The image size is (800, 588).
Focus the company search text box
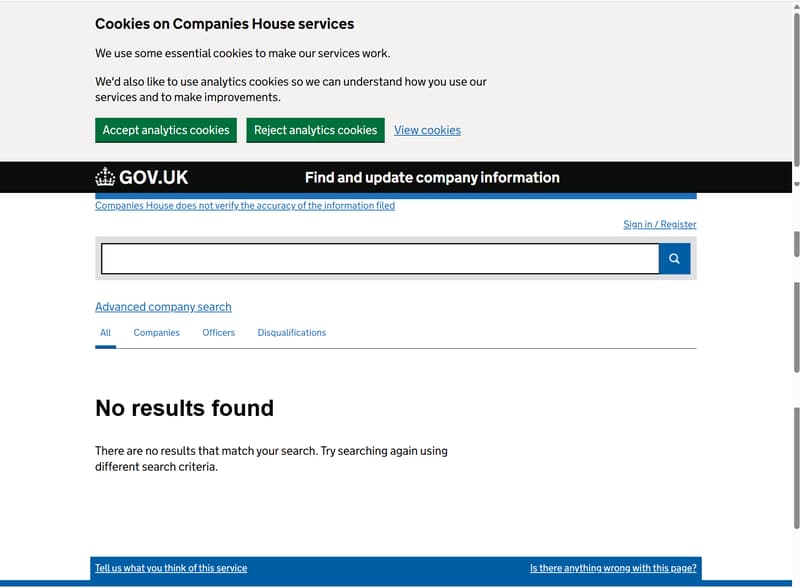coord(380,259)
